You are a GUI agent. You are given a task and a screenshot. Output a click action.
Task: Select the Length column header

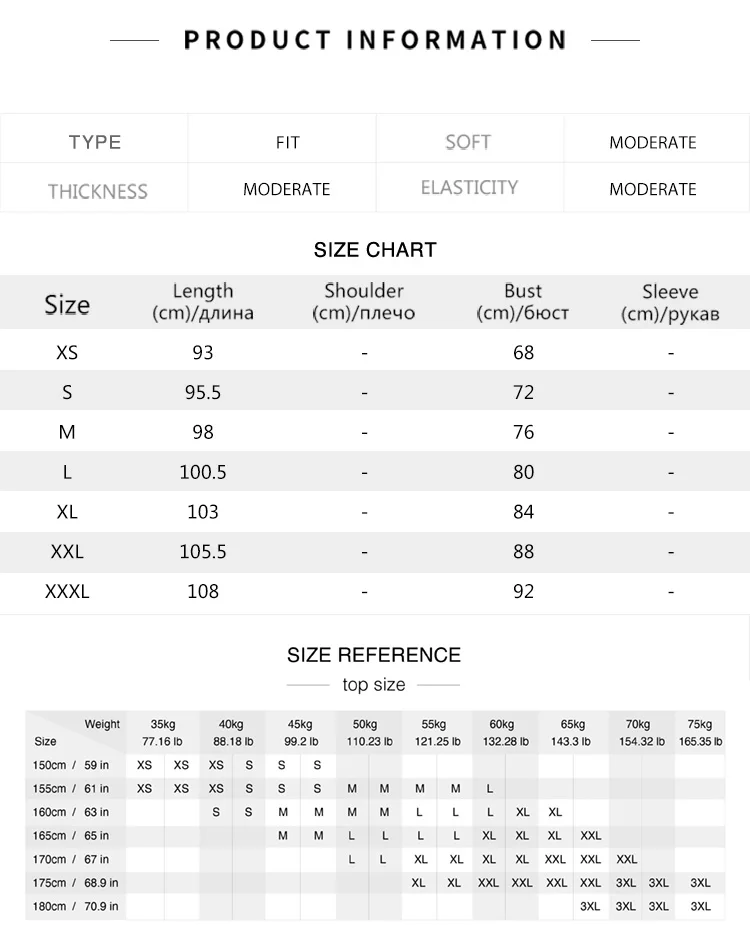click(x=203, y=302)
